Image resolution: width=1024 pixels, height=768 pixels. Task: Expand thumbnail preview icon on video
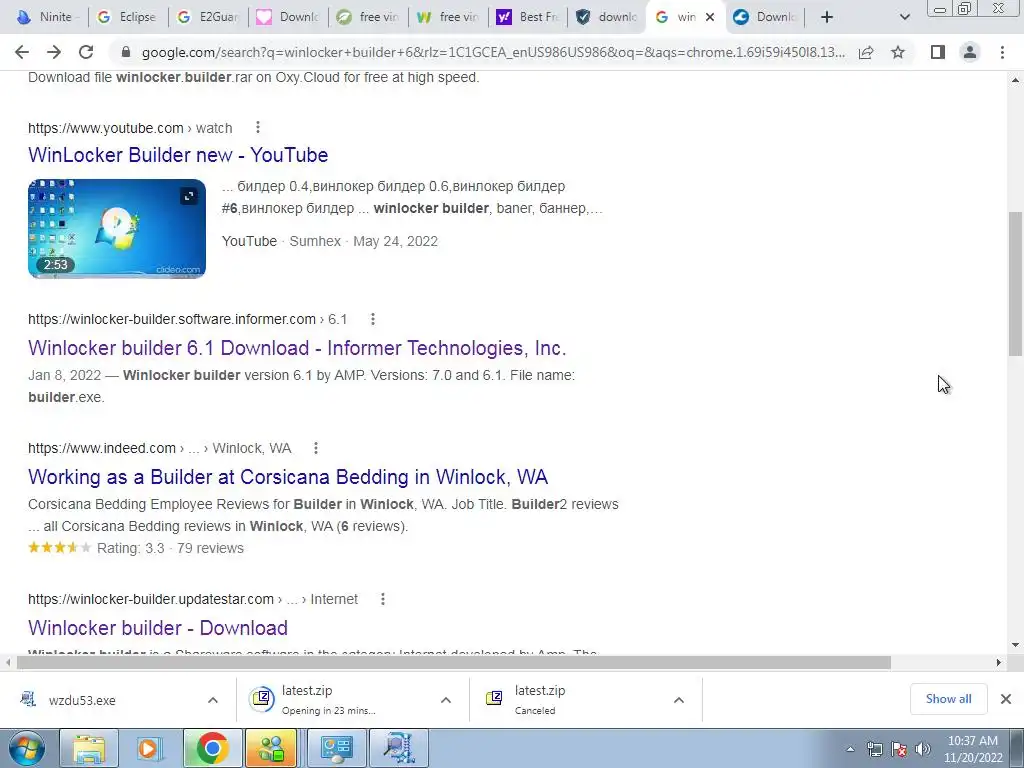[x=189, y=196]
